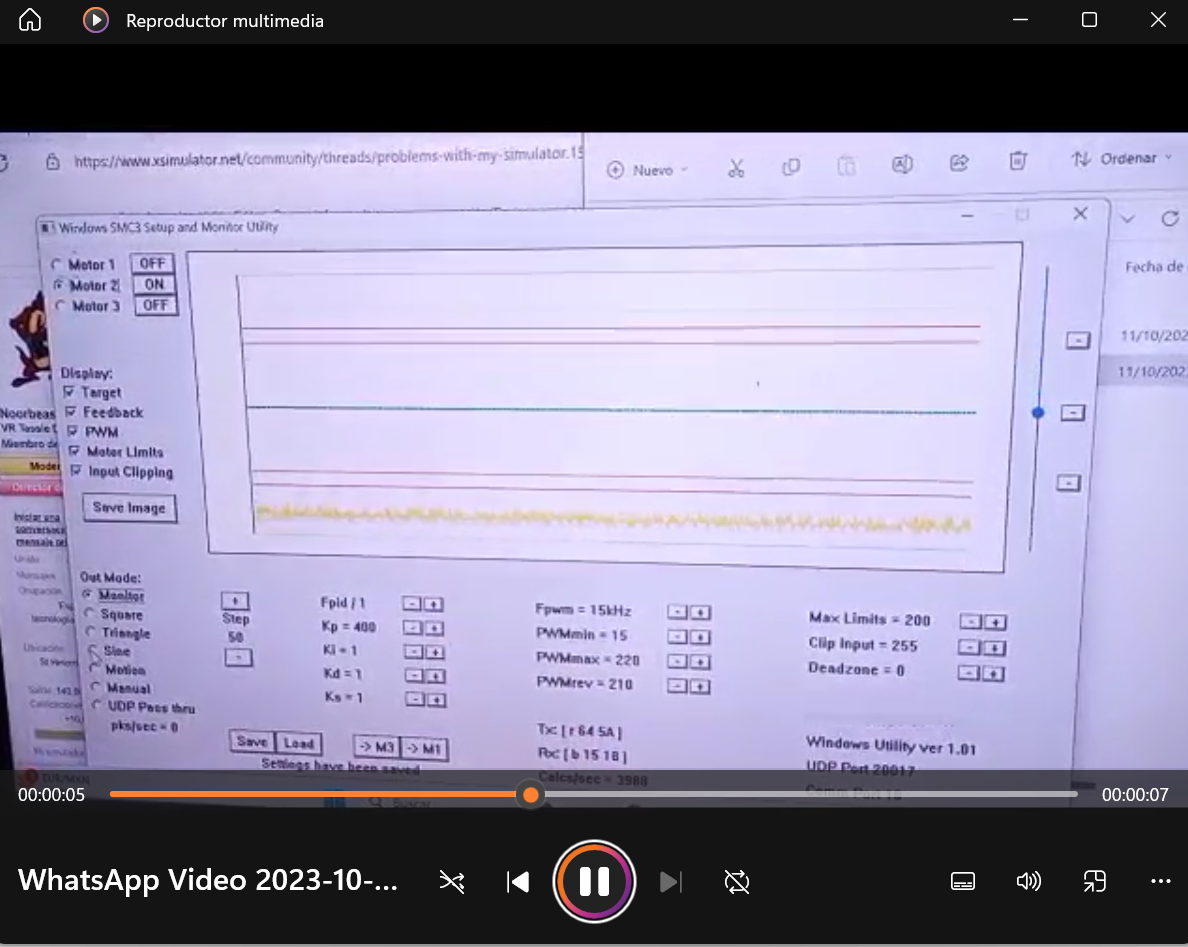Increase Kd value with plus button

click(436, 676)
